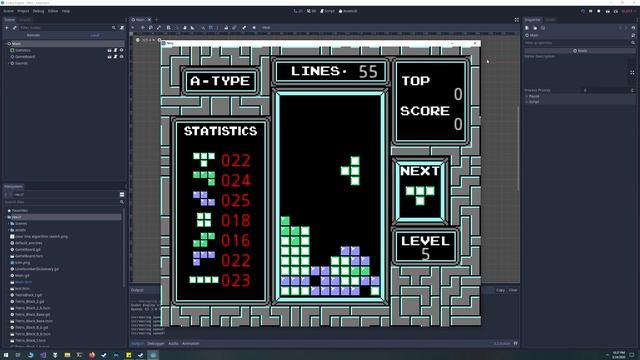Select the Remote scene tree tab

pos(33,35)
